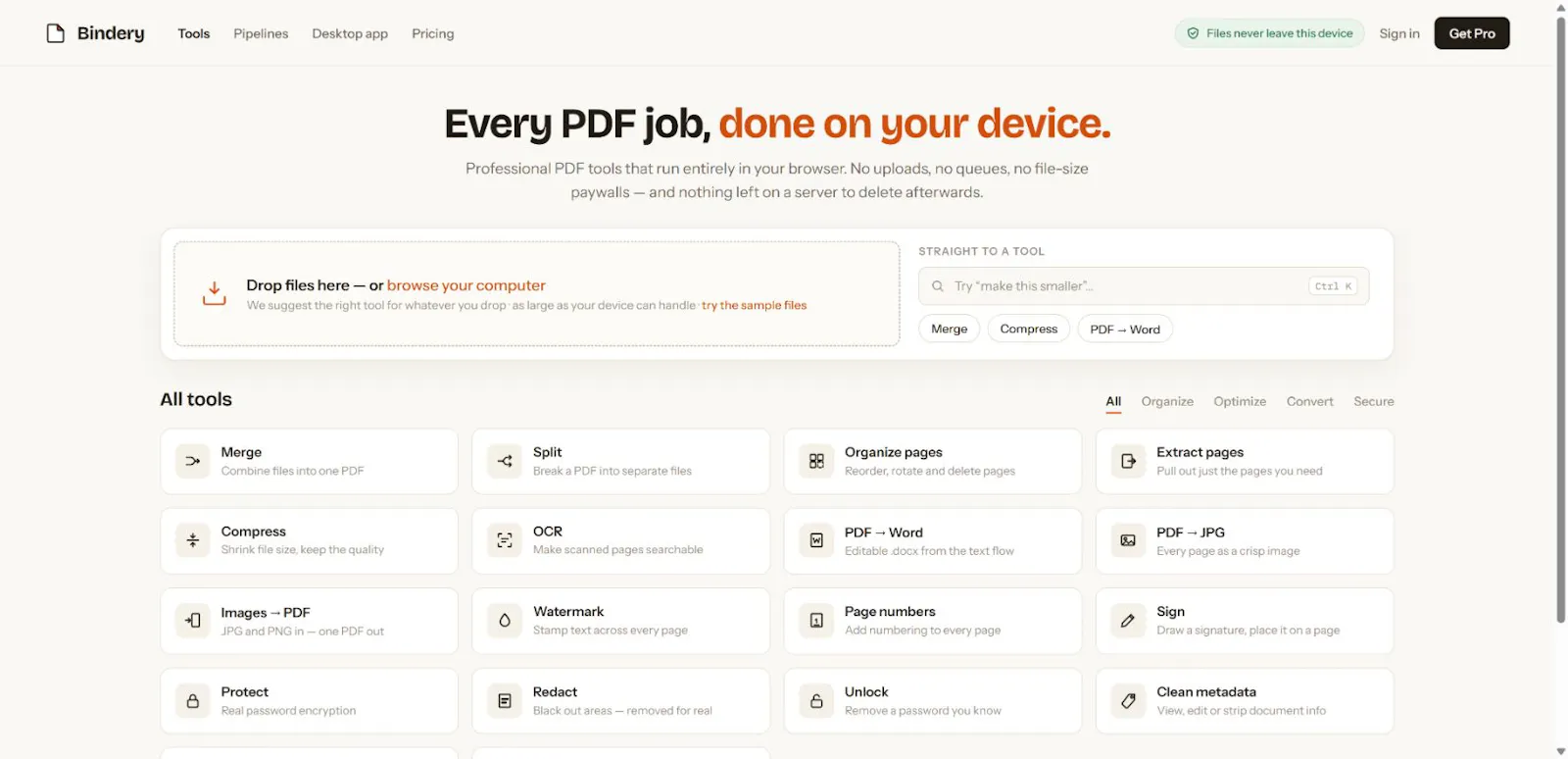The image size is (1568, 759).
Task: Click the shield check icon in privacy badge
Action: [1193, 33]
